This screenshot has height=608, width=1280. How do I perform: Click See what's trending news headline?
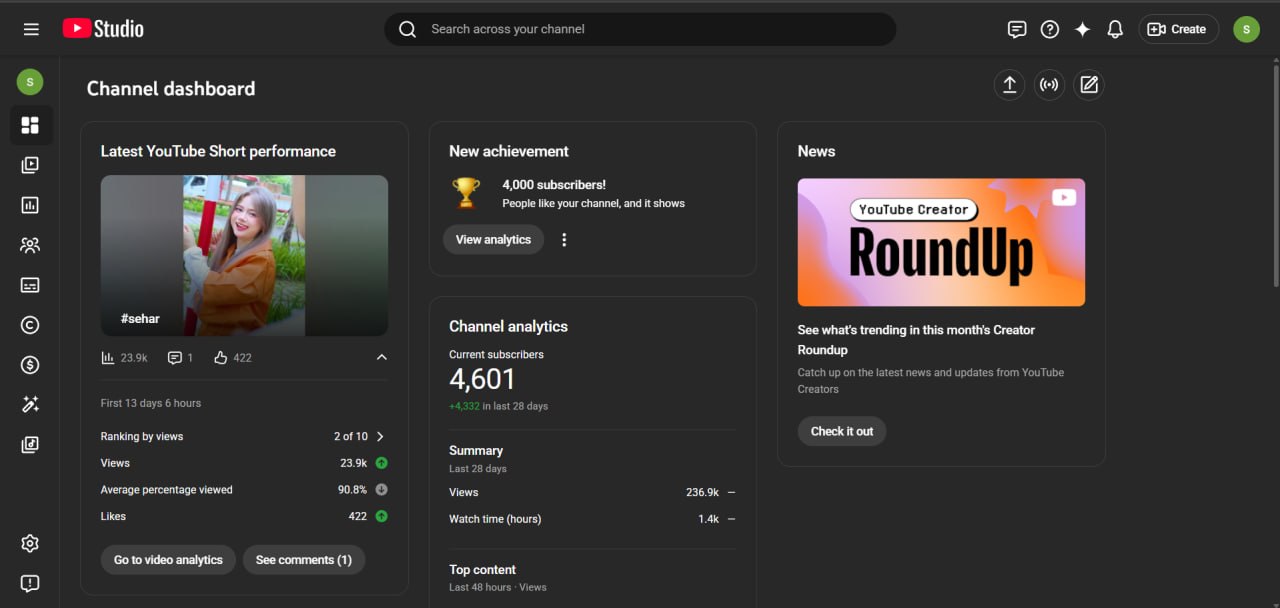click(x=916, y=340)
